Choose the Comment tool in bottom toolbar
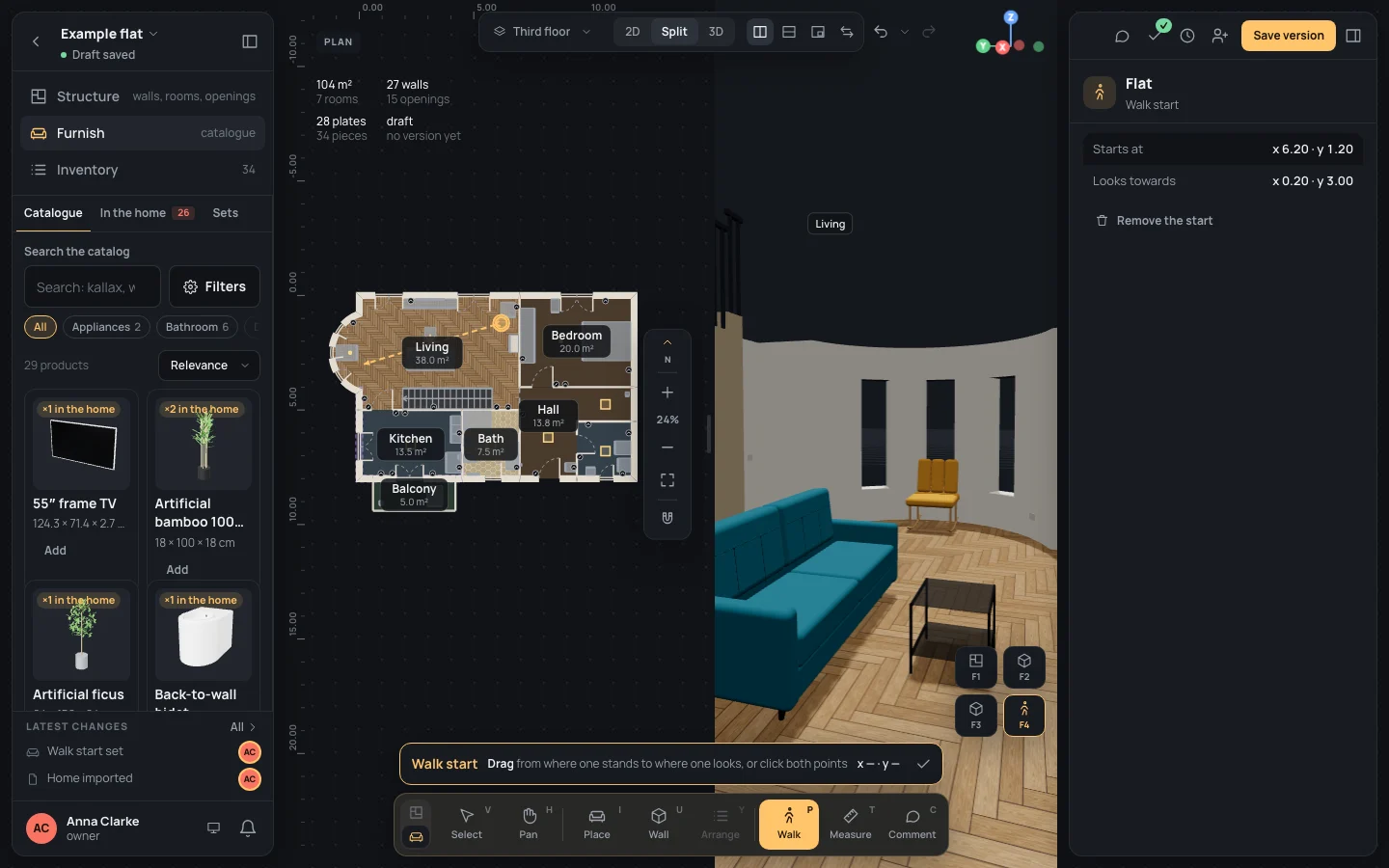 tap(912, 825)
